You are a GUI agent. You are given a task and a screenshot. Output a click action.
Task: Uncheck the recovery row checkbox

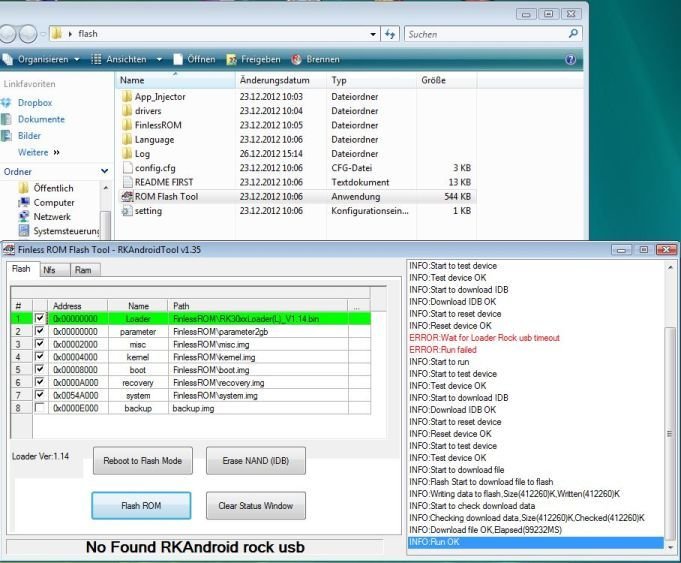coord(40,382)
